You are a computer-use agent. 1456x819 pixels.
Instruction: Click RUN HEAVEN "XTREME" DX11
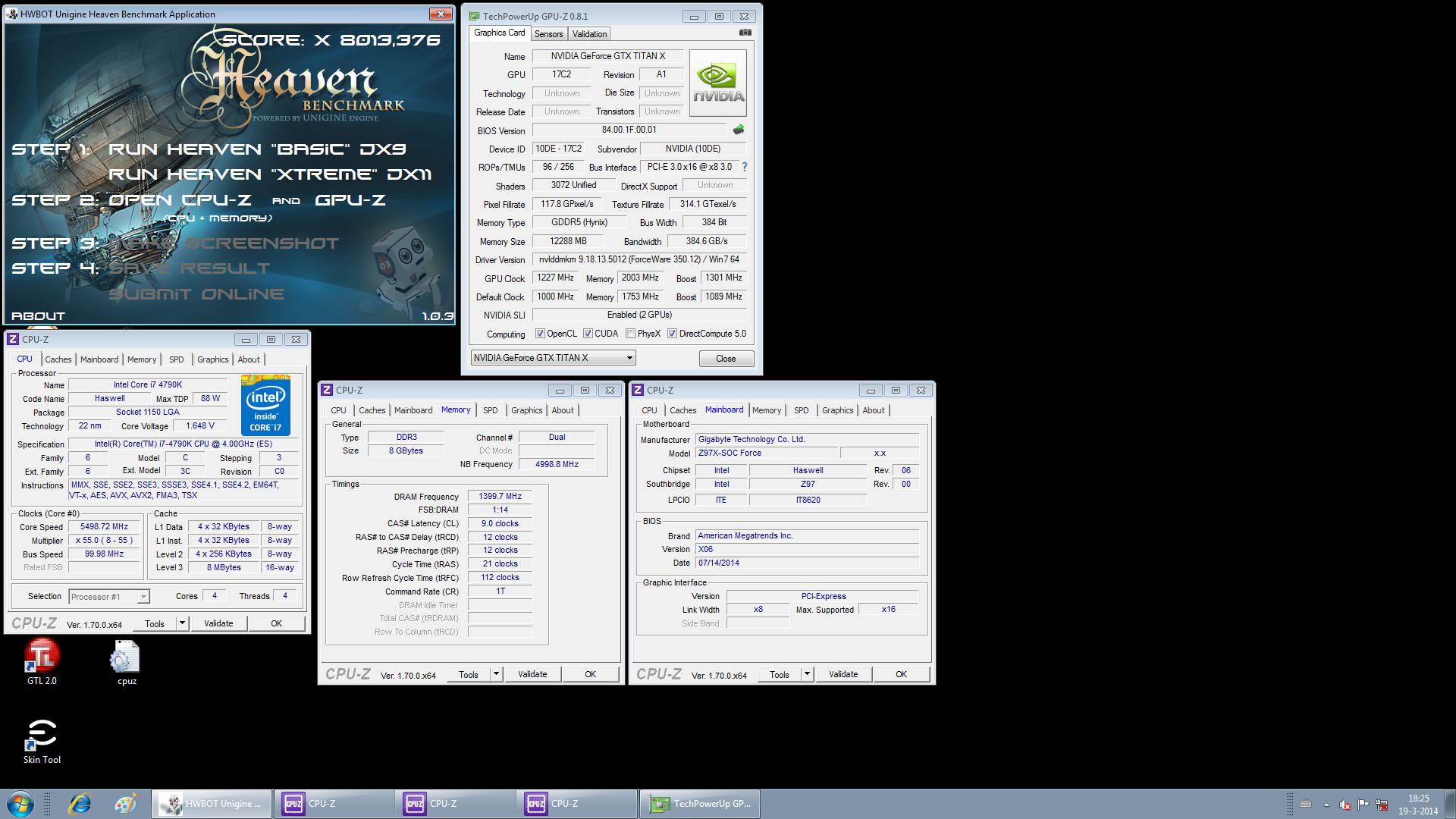coord(270,174)
